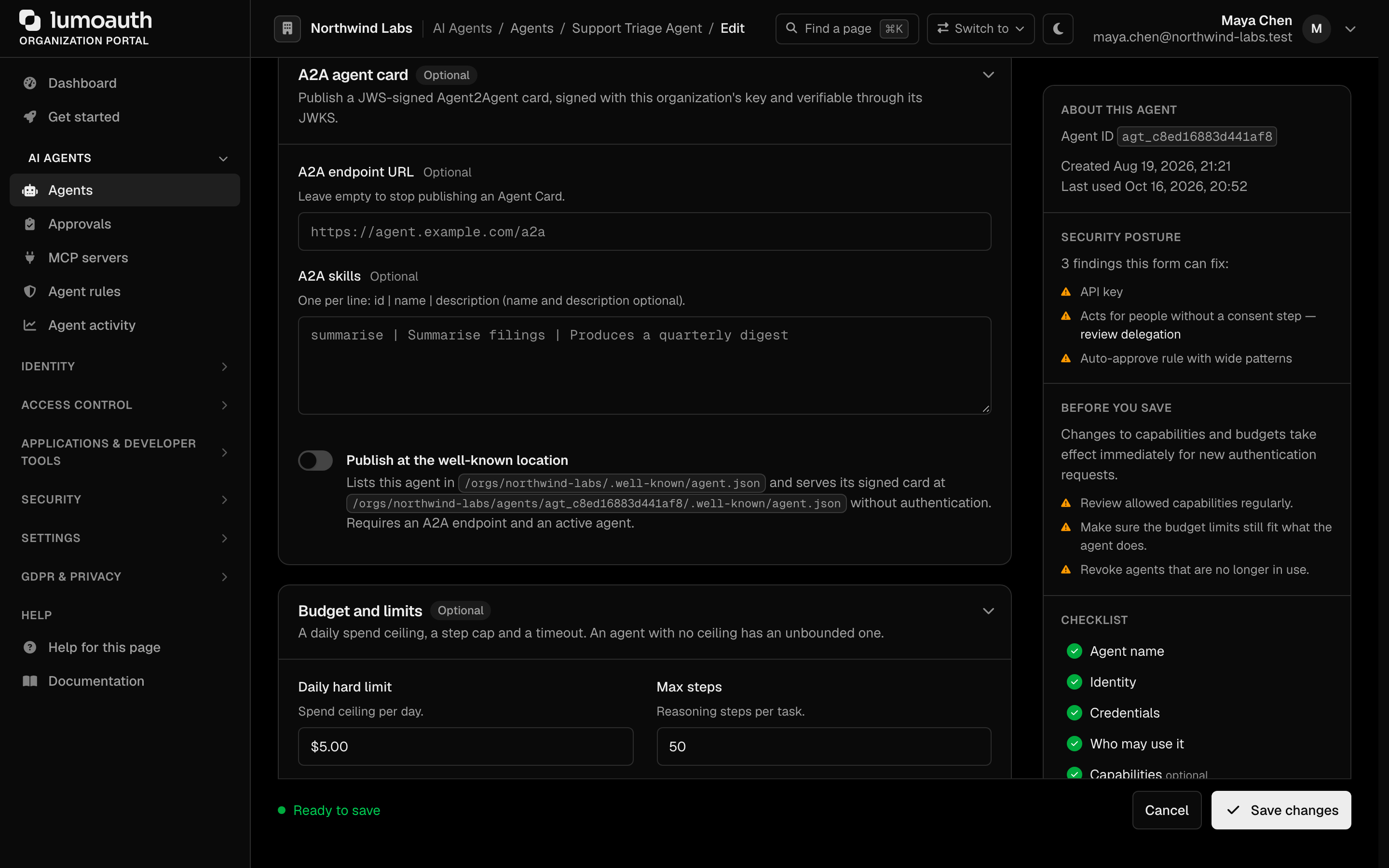Open the Find a page search
This screenshot has width=1389, height=868.
tap(846, 28)
